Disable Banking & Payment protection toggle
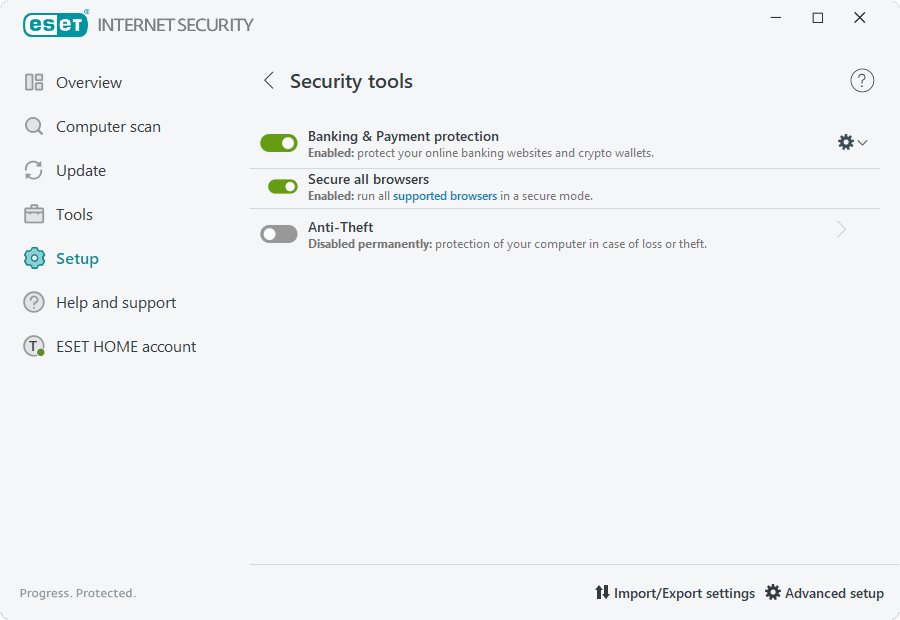 (279, 143)
